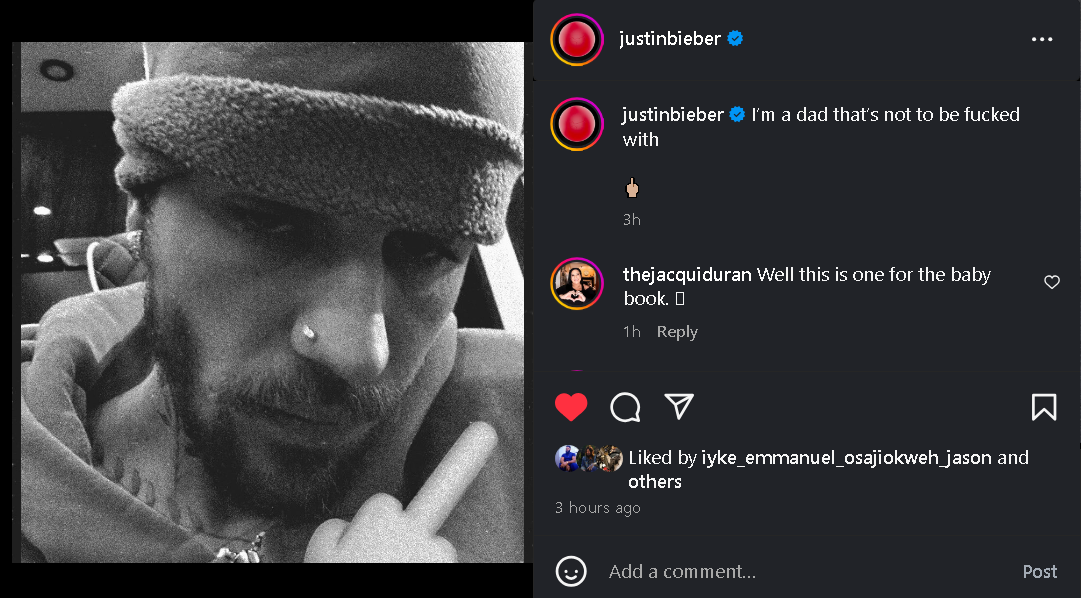Image resolution: width=1081 pixels, height=598 pixels.
Task: Share the post with the paper plane icon
Action: click(x=679, y=406)
